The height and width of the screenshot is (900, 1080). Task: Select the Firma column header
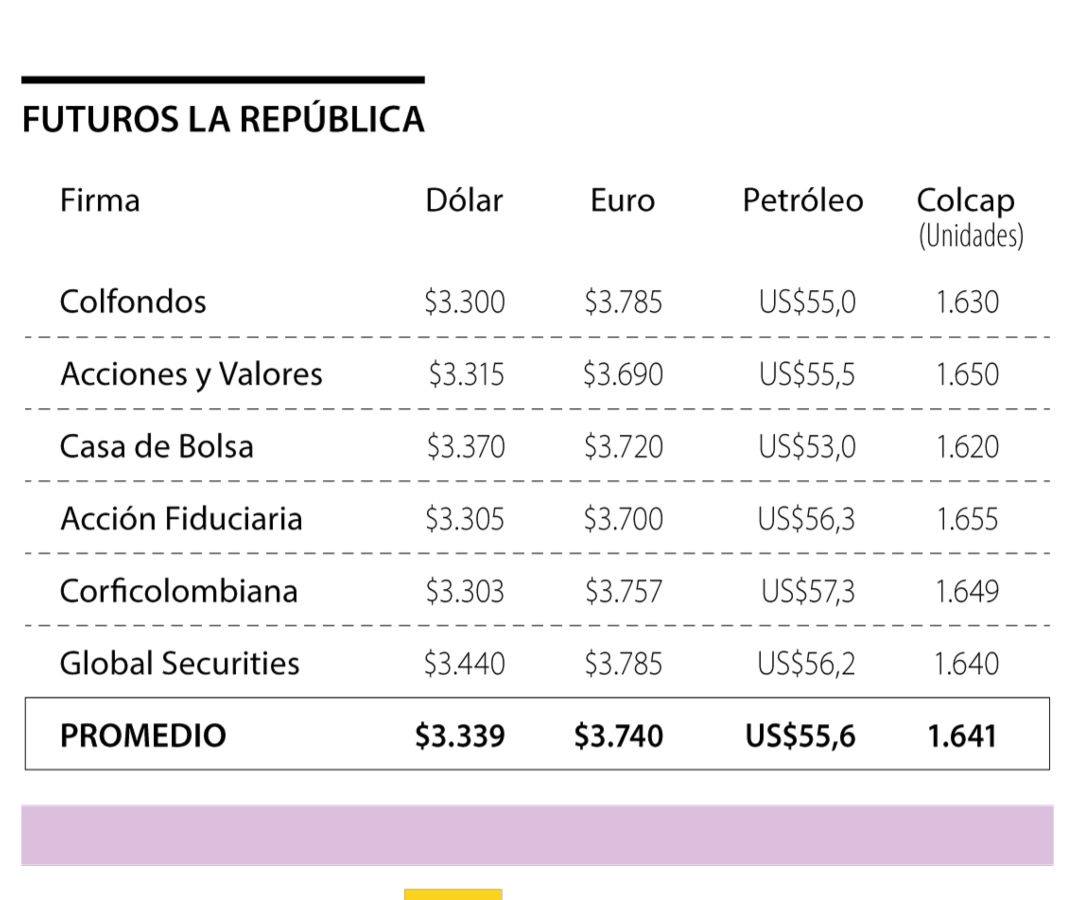coord(100,201)
